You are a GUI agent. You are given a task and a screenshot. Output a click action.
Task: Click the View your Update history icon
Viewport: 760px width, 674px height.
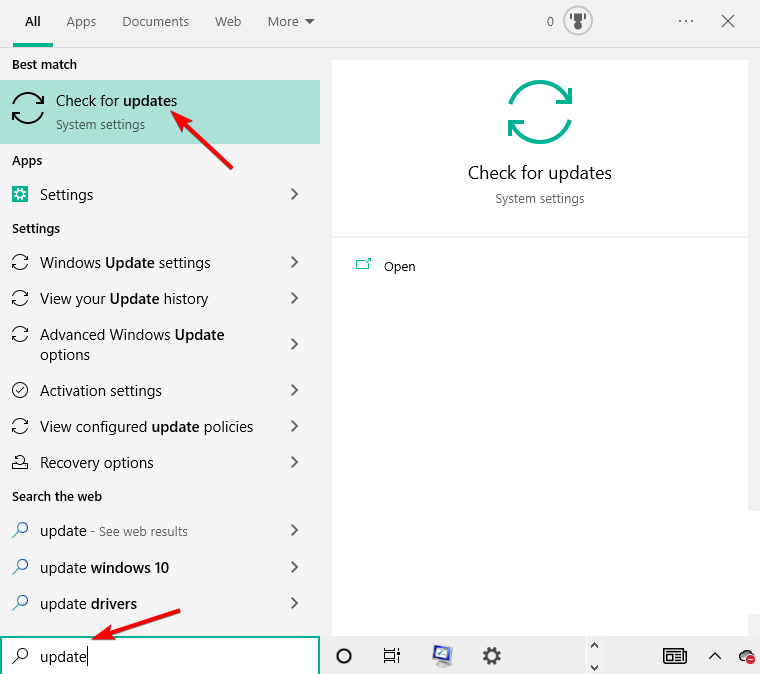coord(20,298)
